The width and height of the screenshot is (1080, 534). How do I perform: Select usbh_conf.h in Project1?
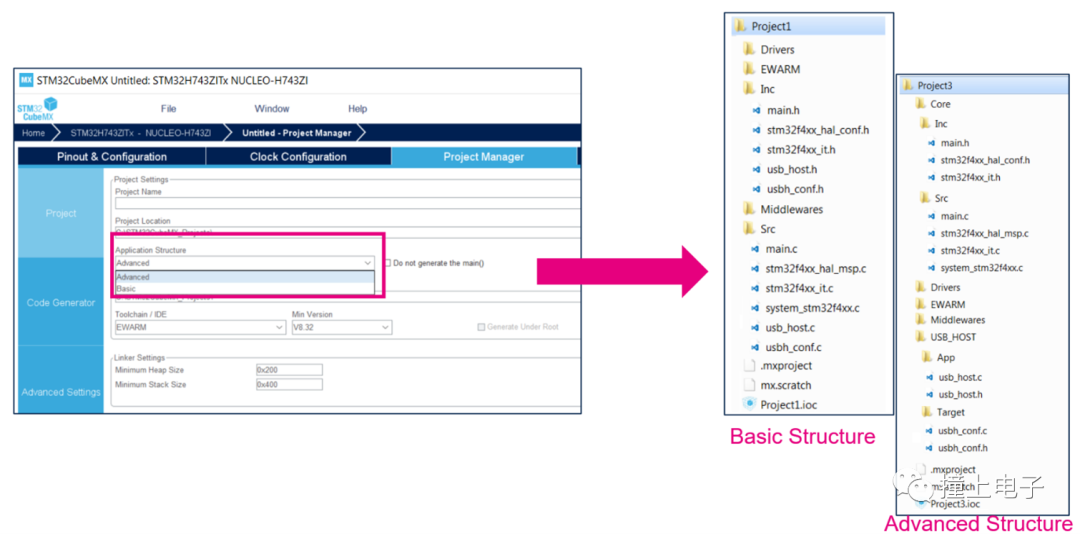795,189
